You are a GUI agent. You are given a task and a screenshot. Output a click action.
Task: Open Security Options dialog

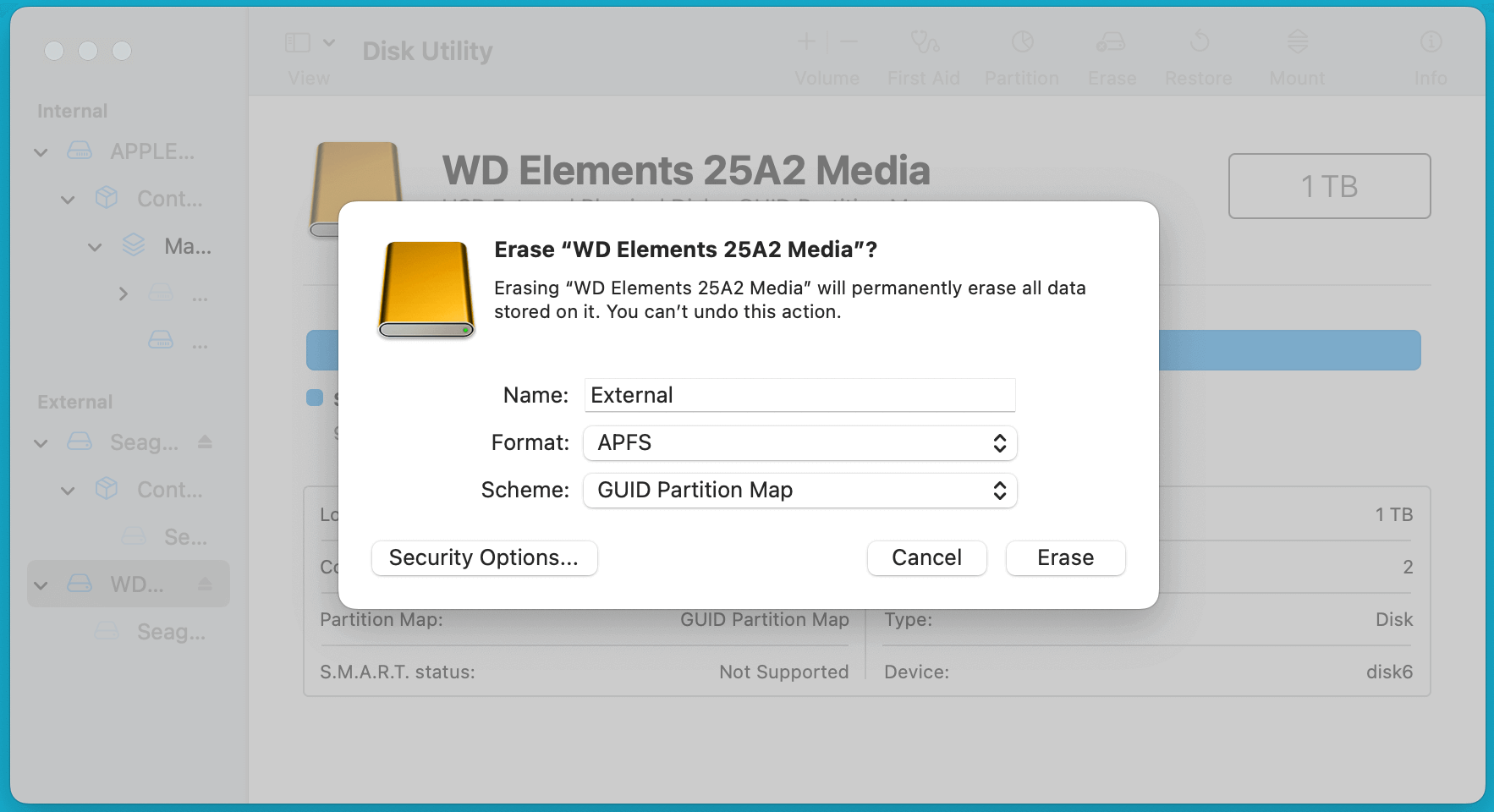pos(484,557)
